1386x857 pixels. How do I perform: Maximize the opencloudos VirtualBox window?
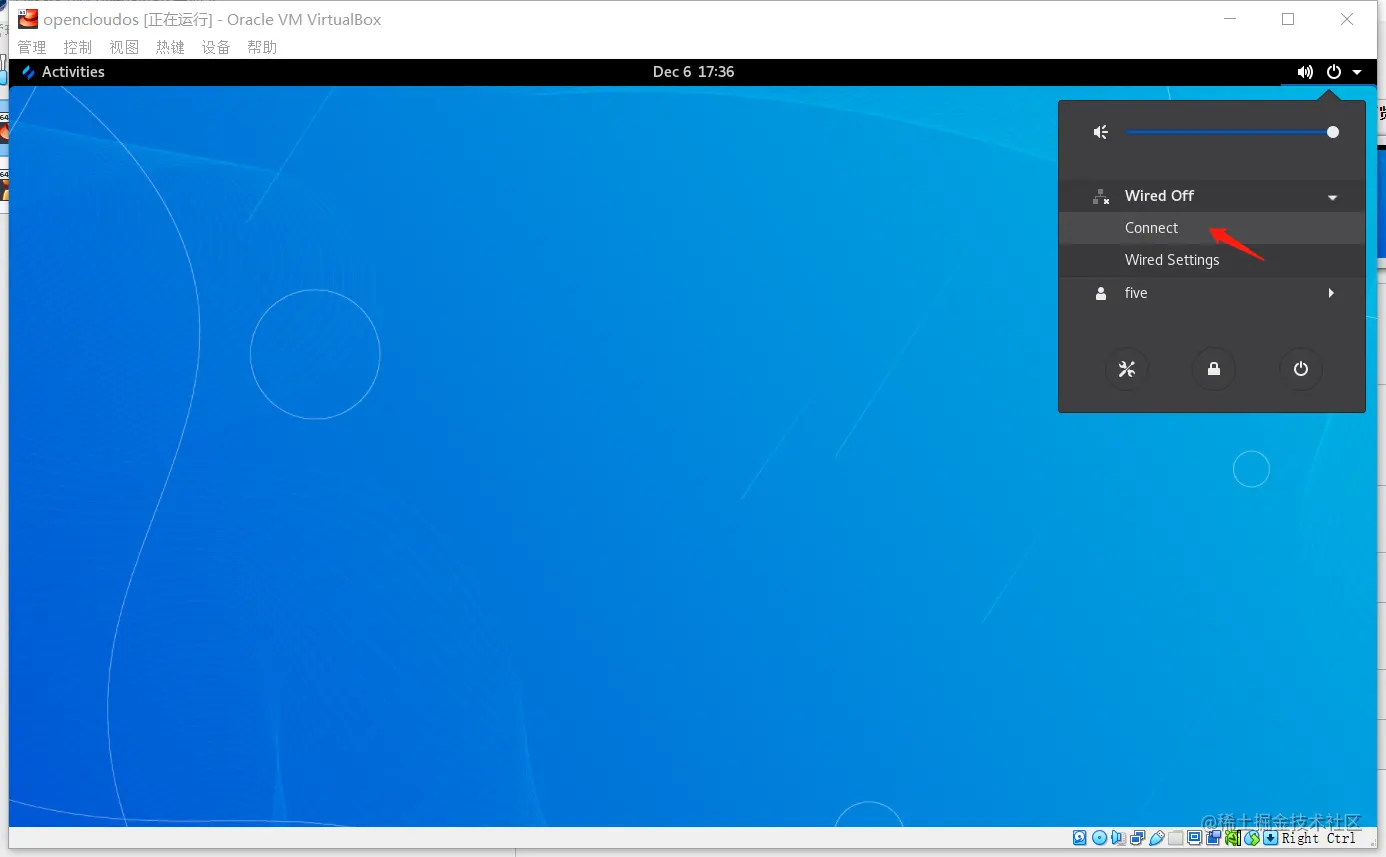[x=1288, y=19]
